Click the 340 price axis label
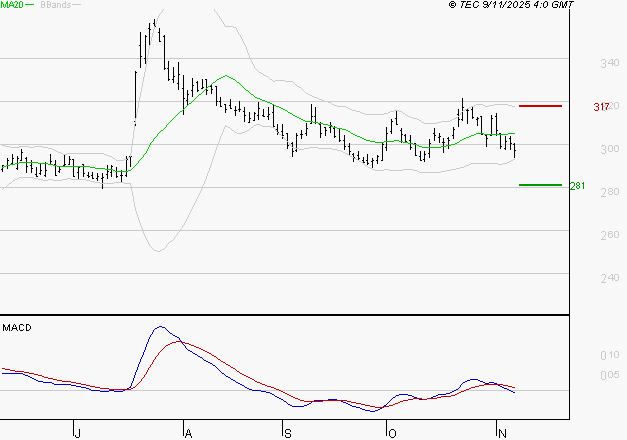Image resolution: width=627 pixels, height=440 pixels. (610, 63)
